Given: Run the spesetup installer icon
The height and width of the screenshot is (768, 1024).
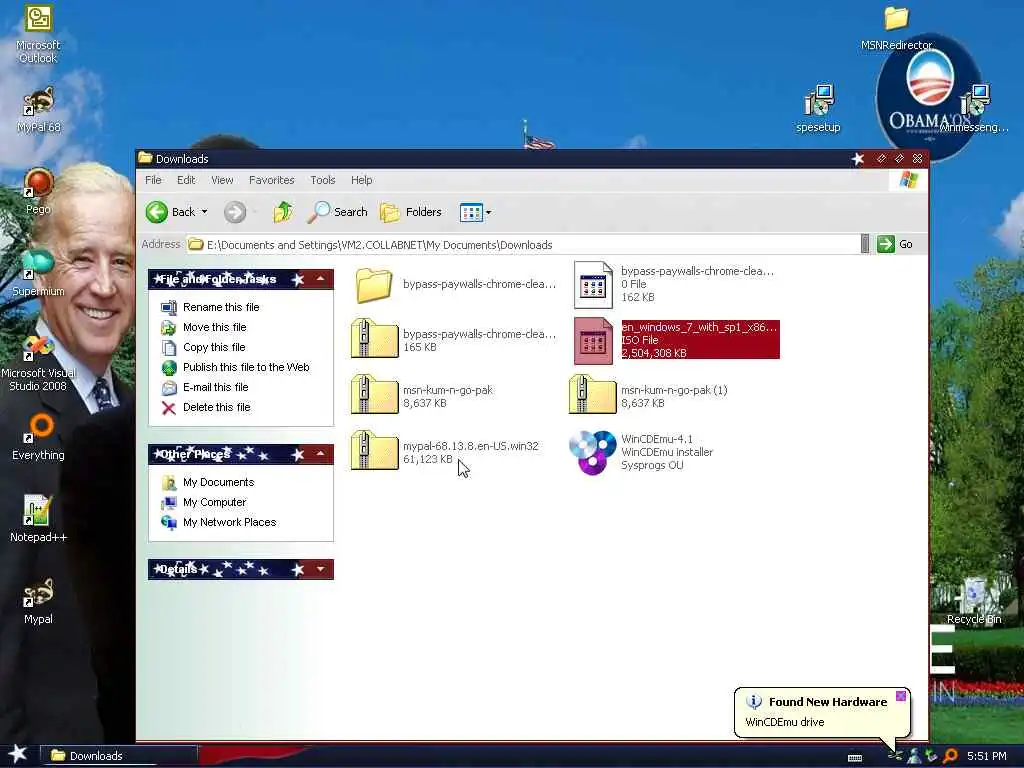Looking at the screenshot, I should (818, 108).
